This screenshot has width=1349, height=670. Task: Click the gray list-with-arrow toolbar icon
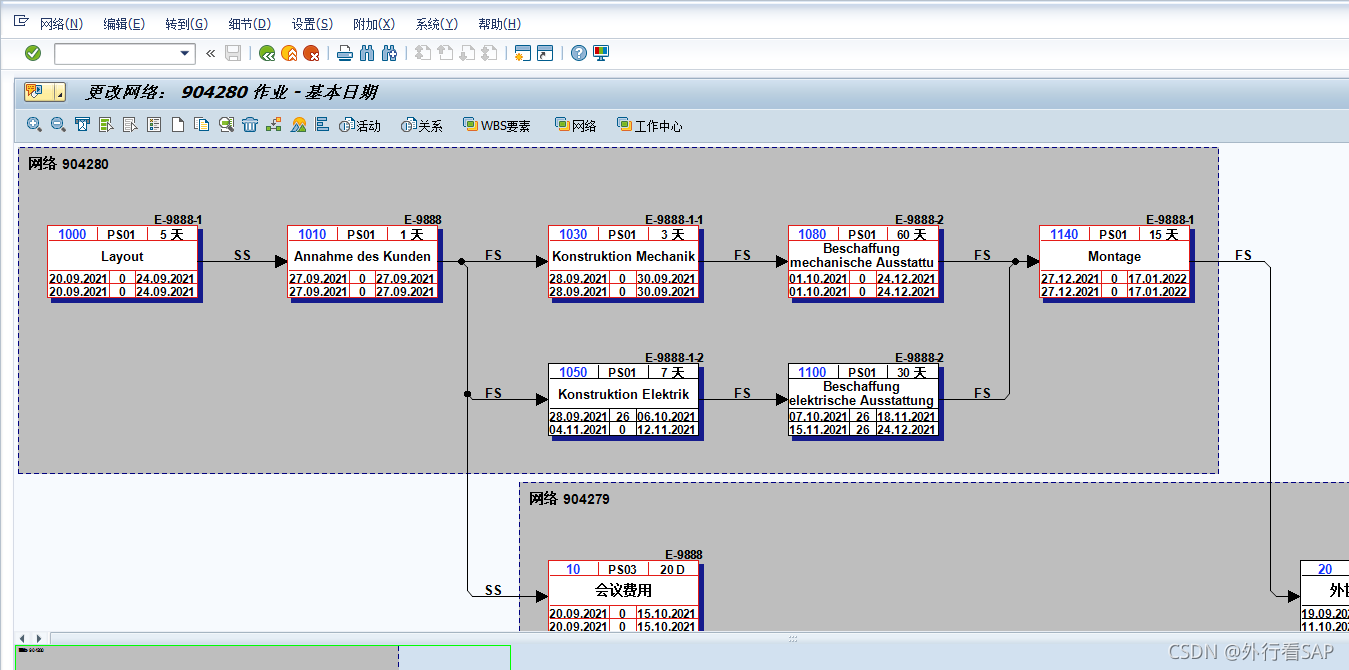tap(130, 125)
